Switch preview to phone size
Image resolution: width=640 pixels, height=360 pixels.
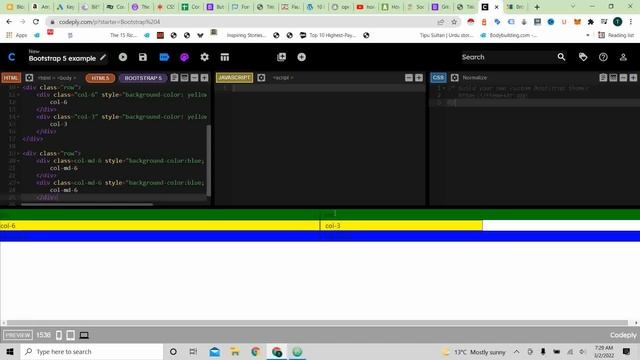pos(59,335)
